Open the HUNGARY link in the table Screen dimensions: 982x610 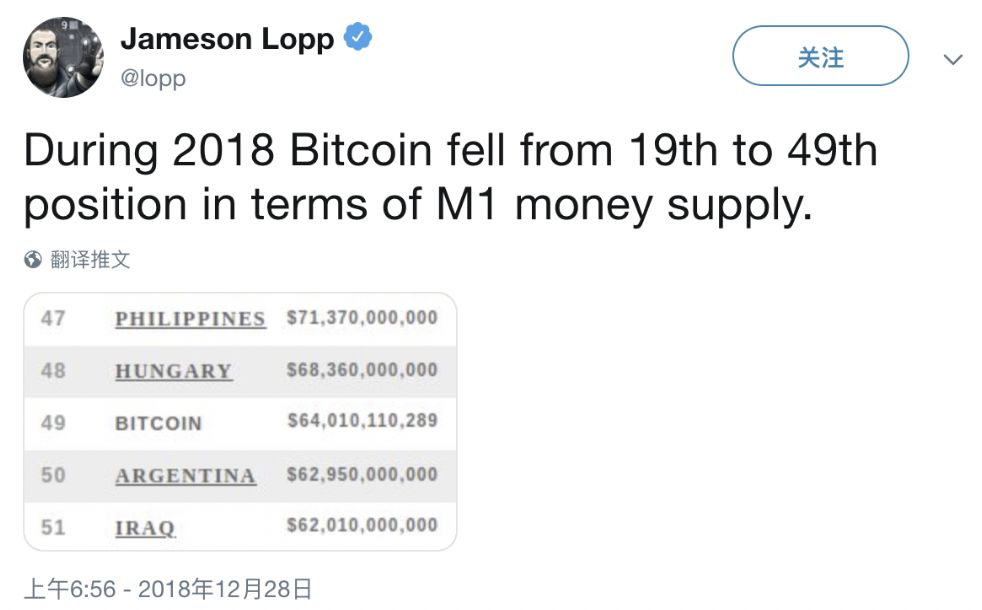tap(173, 371)
